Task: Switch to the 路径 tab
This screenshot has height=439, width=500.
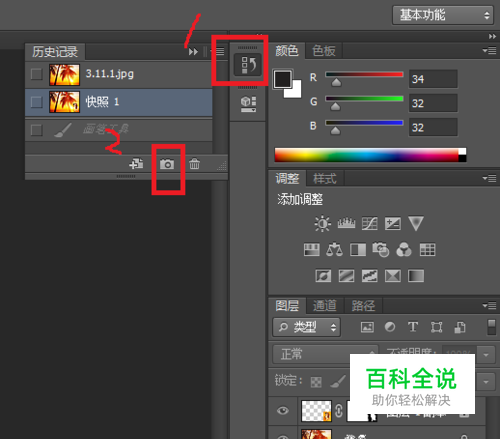Action: [x=363, y=305]
